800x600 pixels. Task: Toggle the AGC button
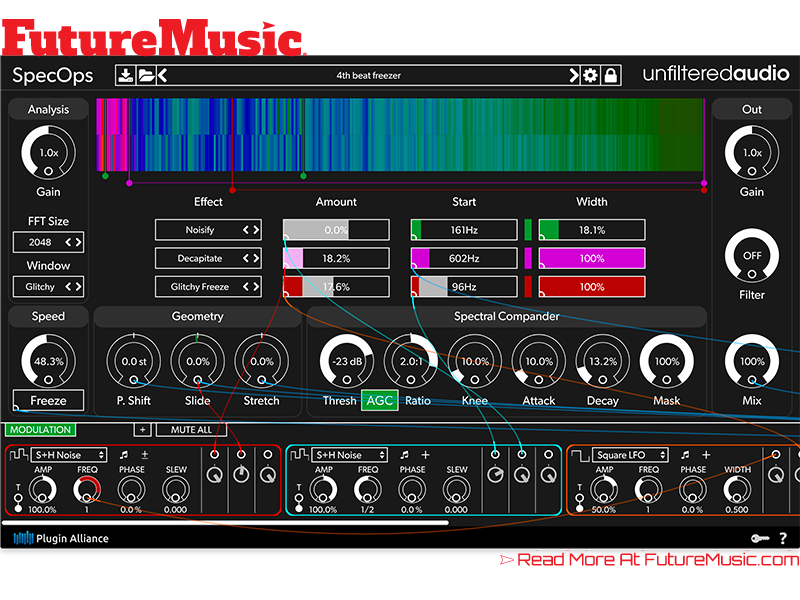[380, 401]
